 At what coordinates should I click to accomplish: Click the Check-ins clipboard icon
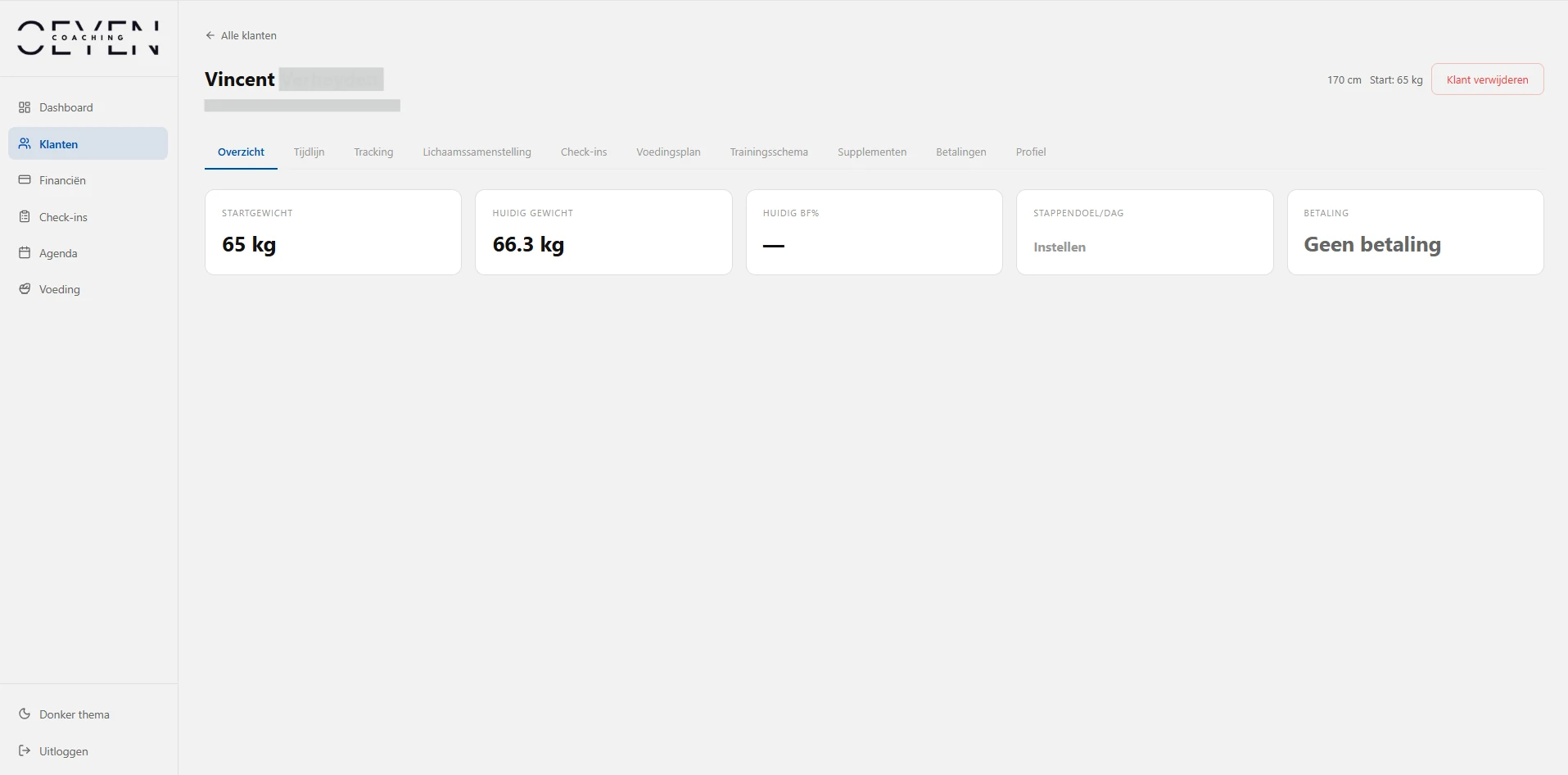25,216
